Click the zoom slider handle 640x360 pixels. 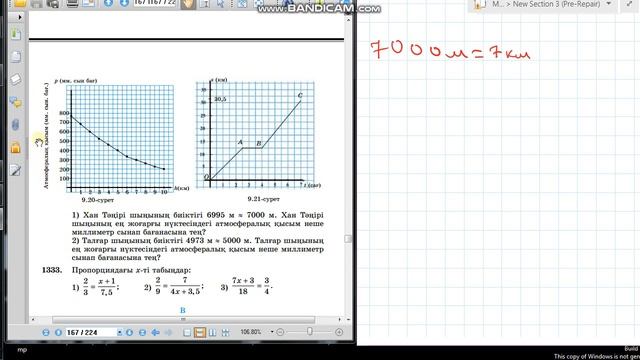click(x=310, y=331)
